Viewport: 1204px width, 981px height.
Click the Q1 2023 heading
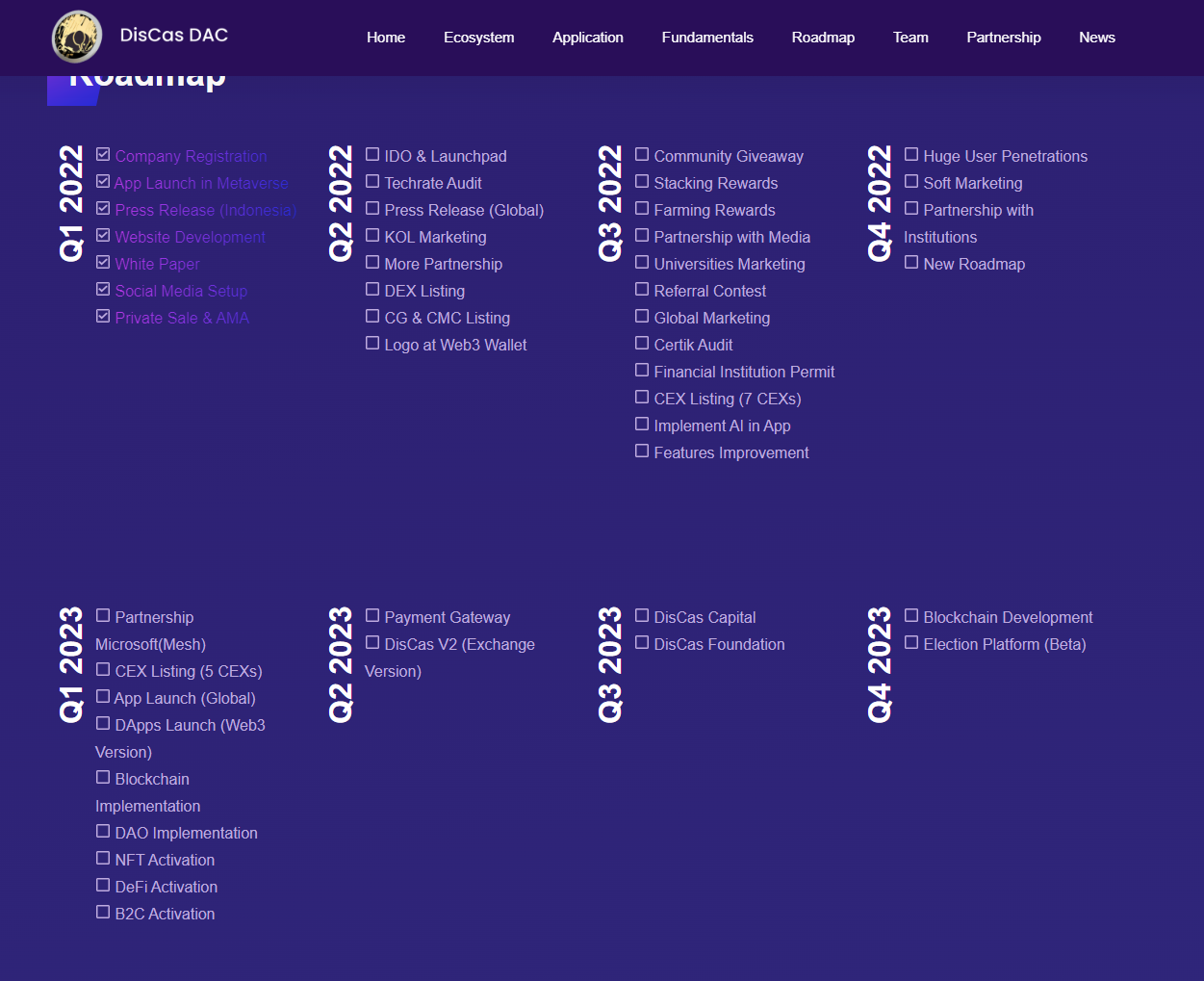(x=71, y=664)
